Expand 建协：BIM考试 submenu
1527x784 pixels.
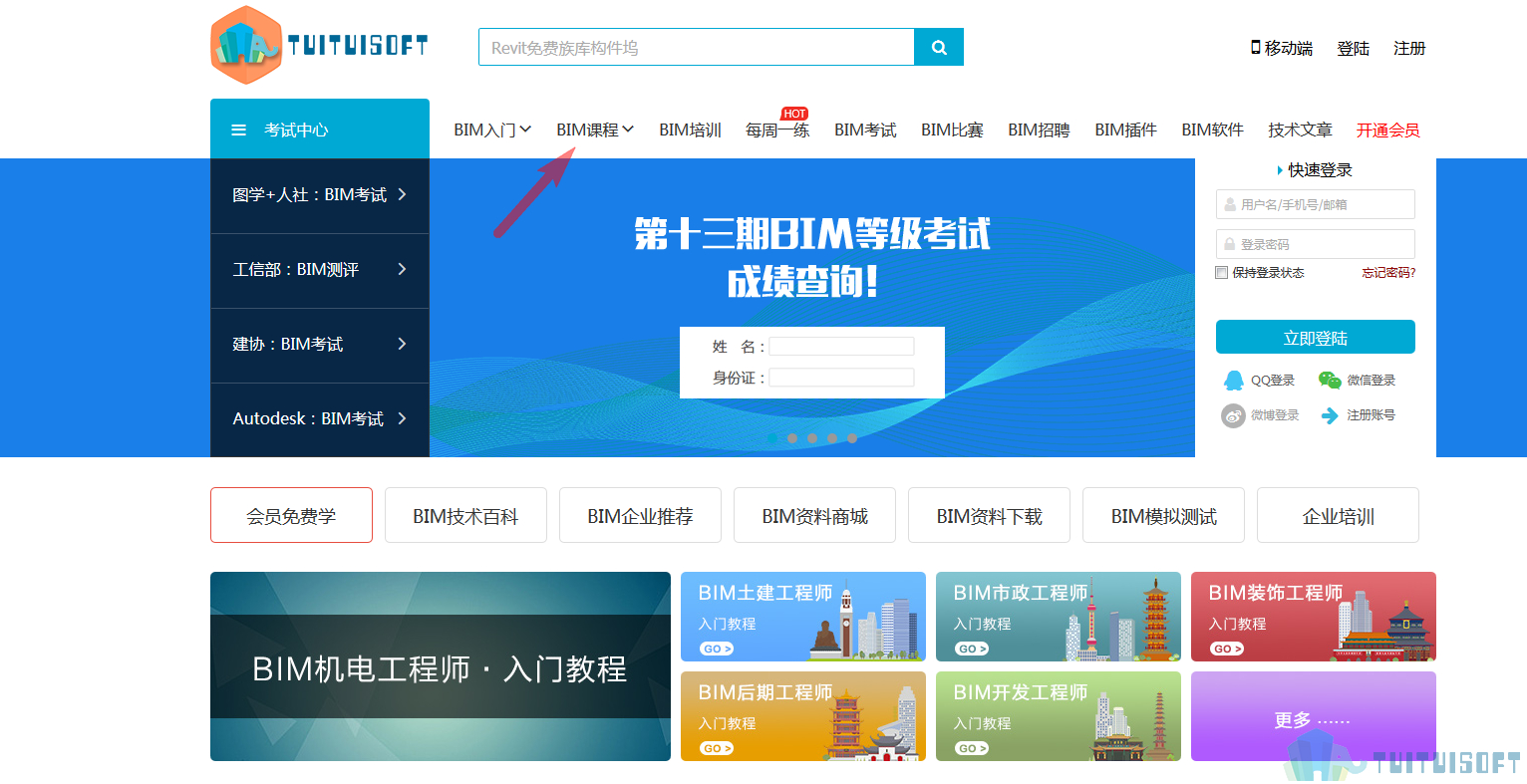[320, 345]
